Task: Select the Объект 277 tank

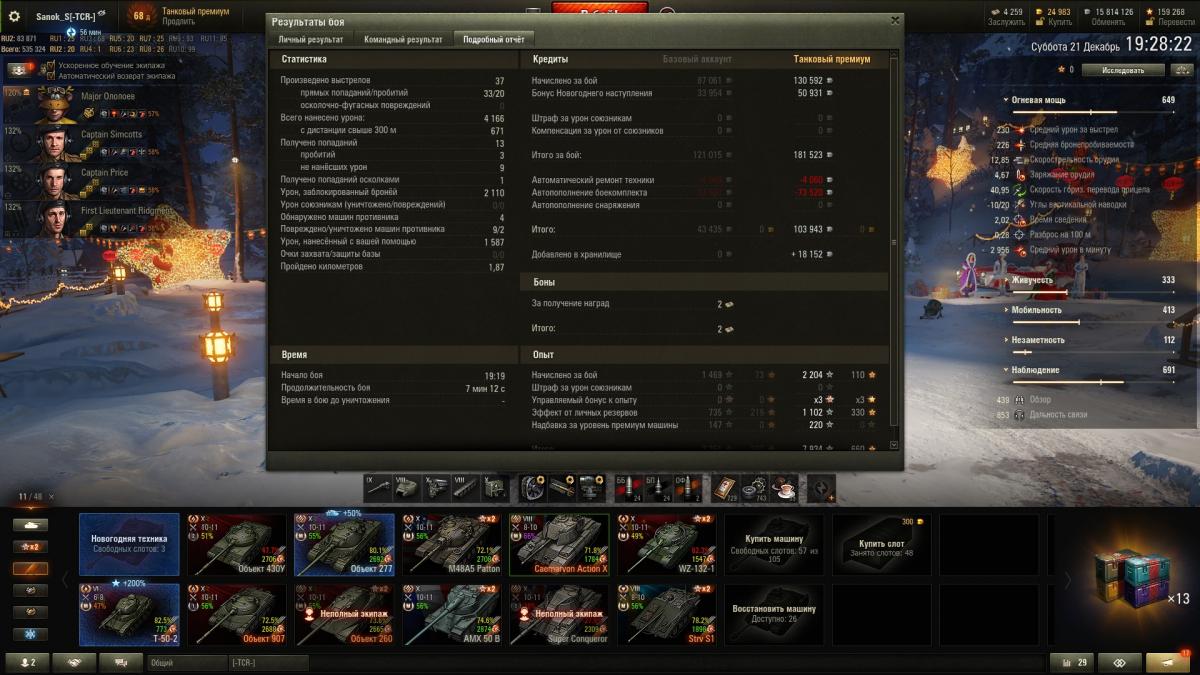Action: click(x=344, y=545)
